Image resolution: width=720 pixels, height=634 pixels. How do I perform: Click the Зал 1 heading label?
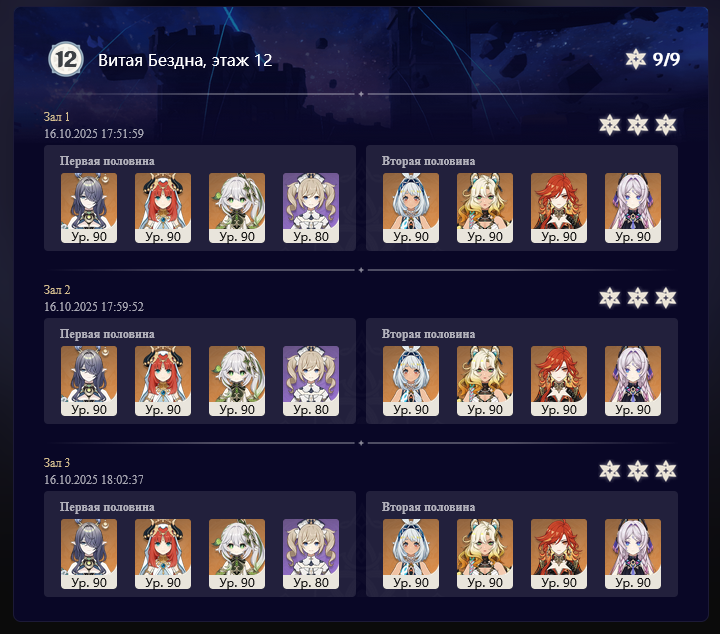57,117
